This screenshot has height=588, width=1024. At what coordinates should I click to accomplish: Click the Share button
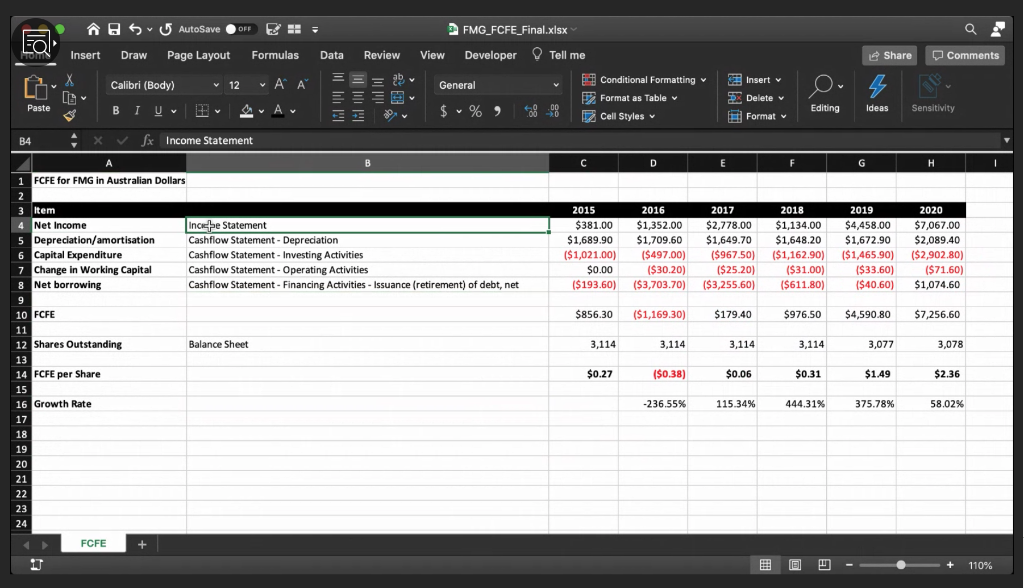tap(889, 56)
